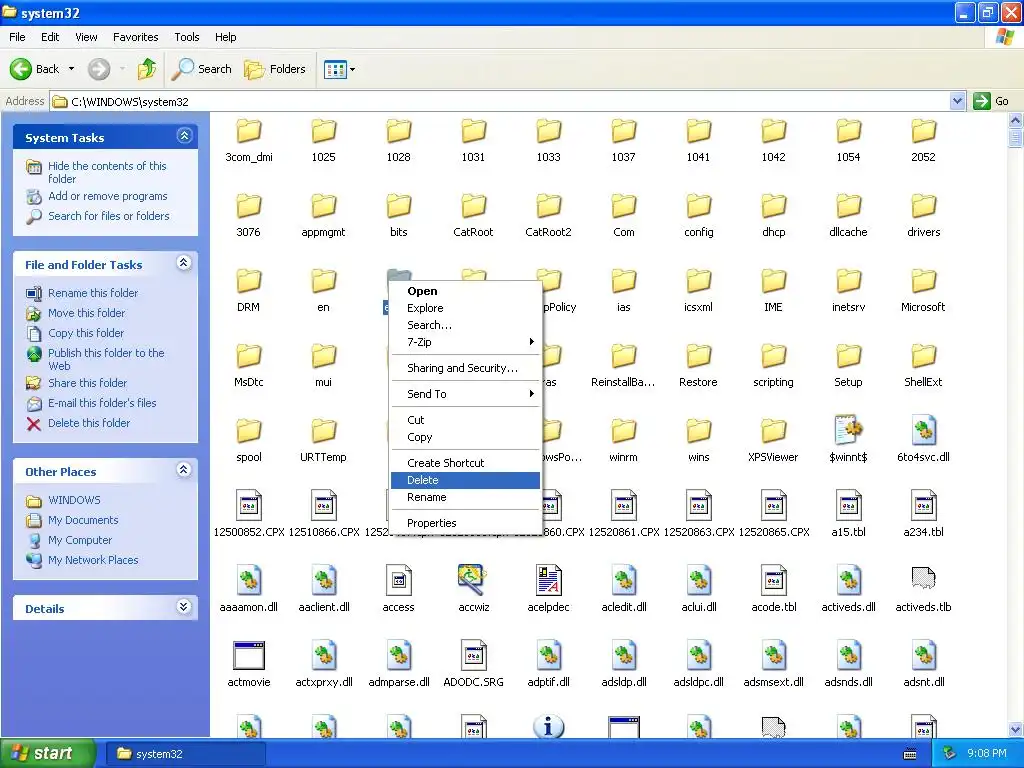Screen dimensions: 1024x768
Task: Click Add or remove programs link
Action: point(108,196)
